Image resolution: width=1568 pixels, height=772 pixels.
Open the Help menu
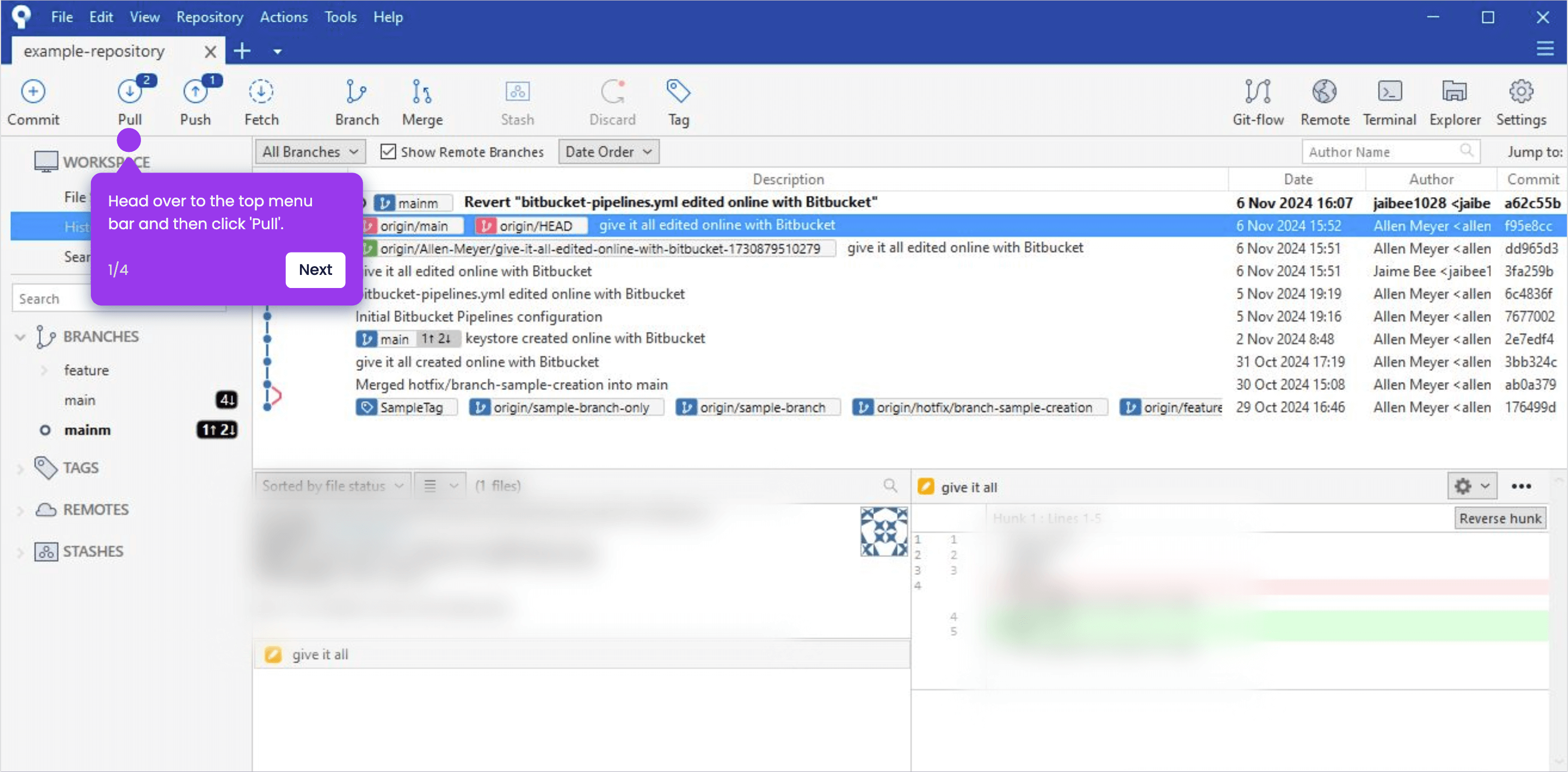pyautogui.click(x=388, y=17)
